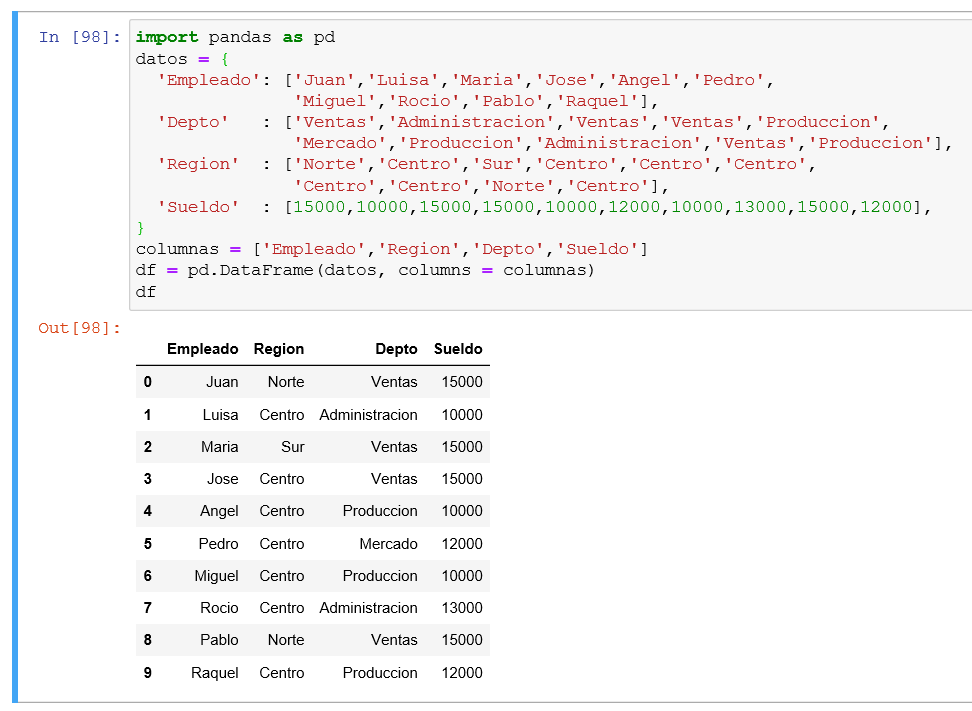Click row index 9 in the table
The height and width of the screenshot is (711, 972).
click(x=148, y=673)
